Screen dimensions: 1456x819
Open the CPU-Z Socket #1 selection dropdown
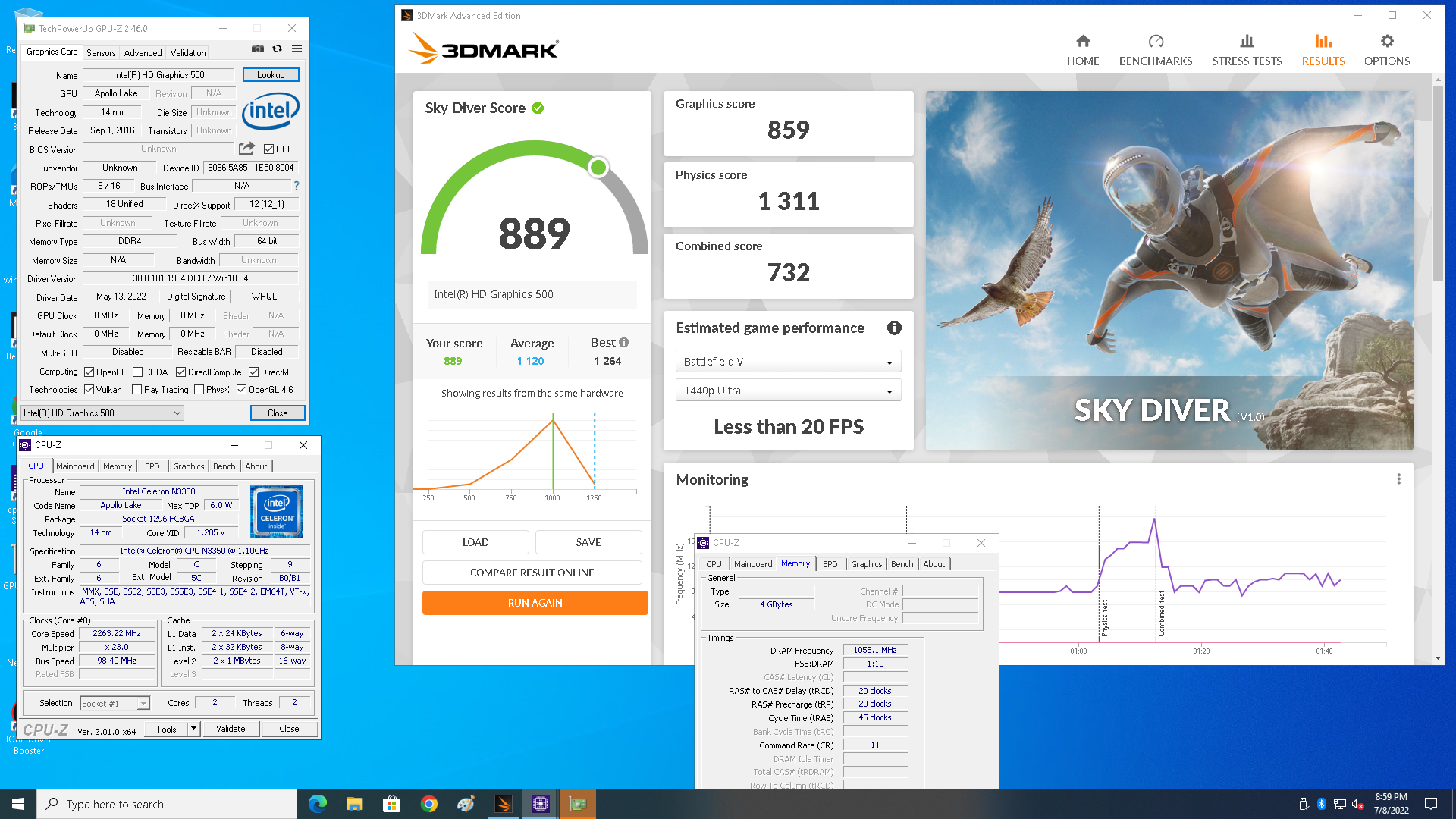click(115, 704)
